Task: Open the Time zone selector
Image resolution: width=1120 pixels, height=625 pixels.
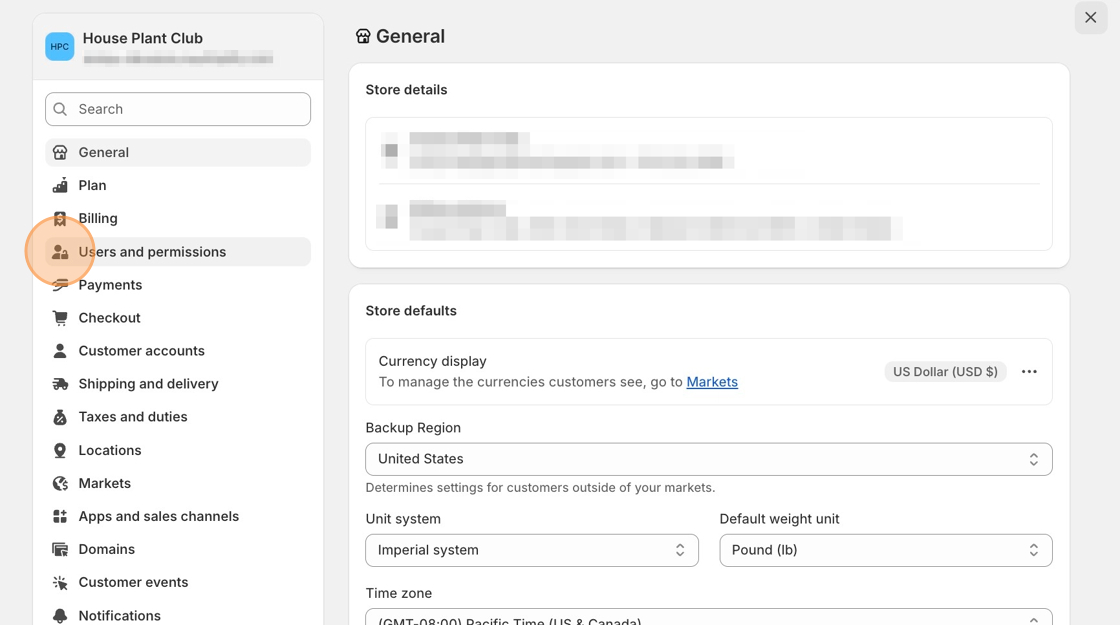Action: (x=708, y=618)
